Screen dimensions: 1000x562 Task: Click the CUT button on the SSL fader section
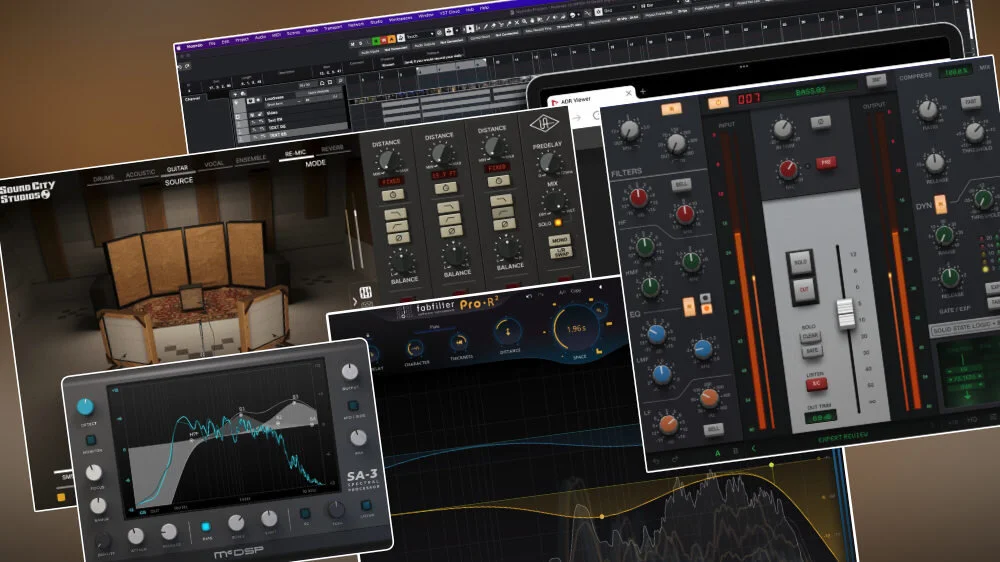804,290
